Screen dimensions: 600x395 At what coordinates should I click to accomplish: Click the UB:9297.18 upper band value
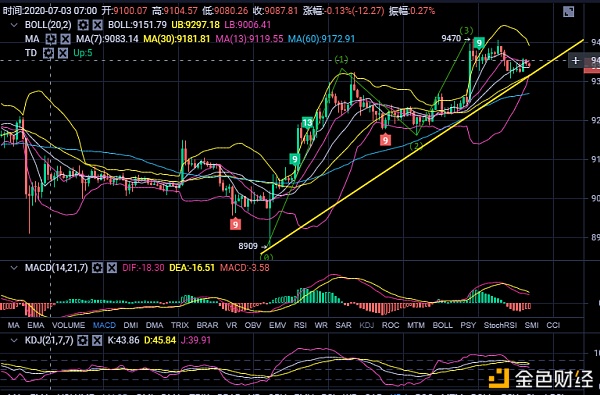pos(196,25)
